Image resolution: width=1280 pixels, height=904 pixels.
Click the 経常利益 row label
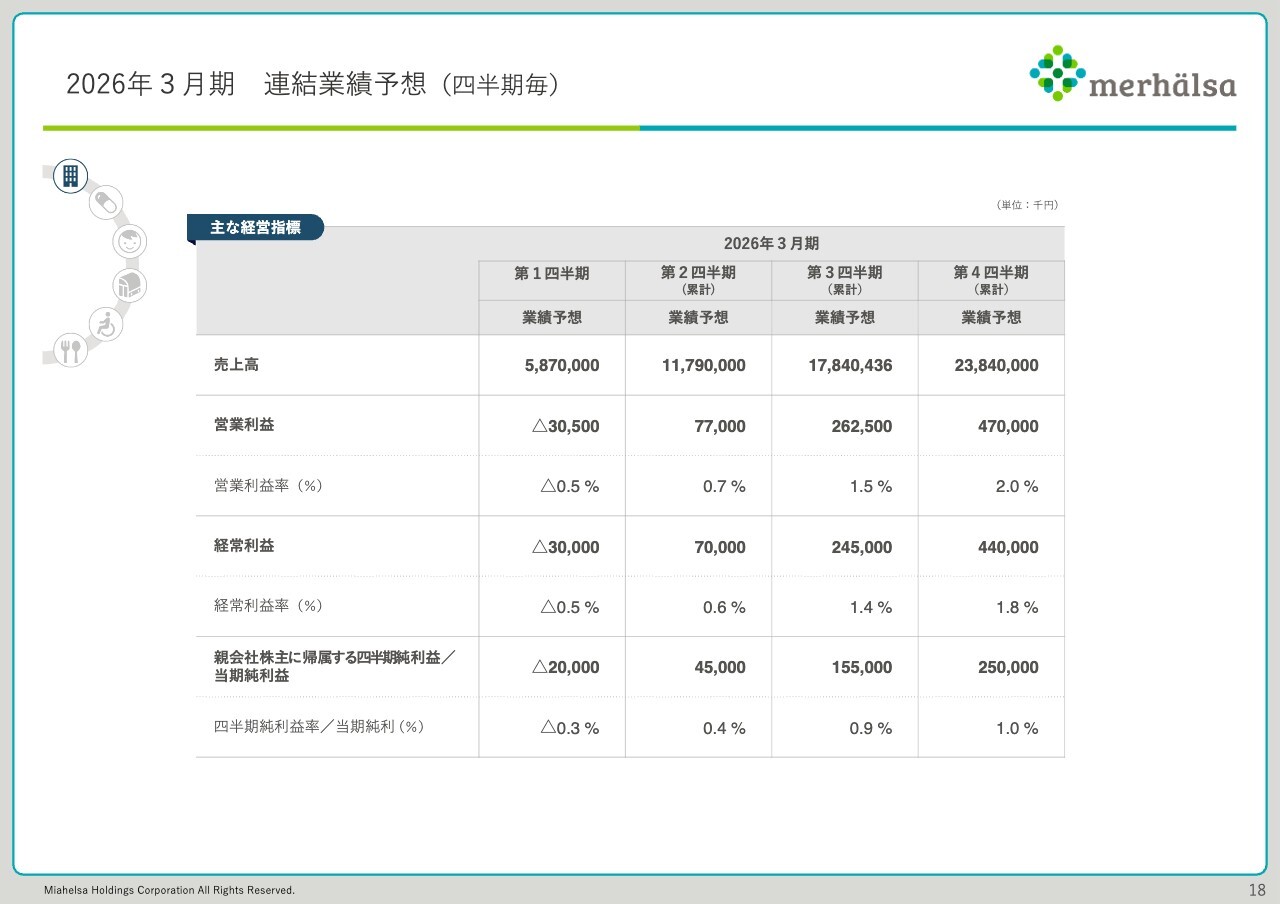tap(244, 546)
